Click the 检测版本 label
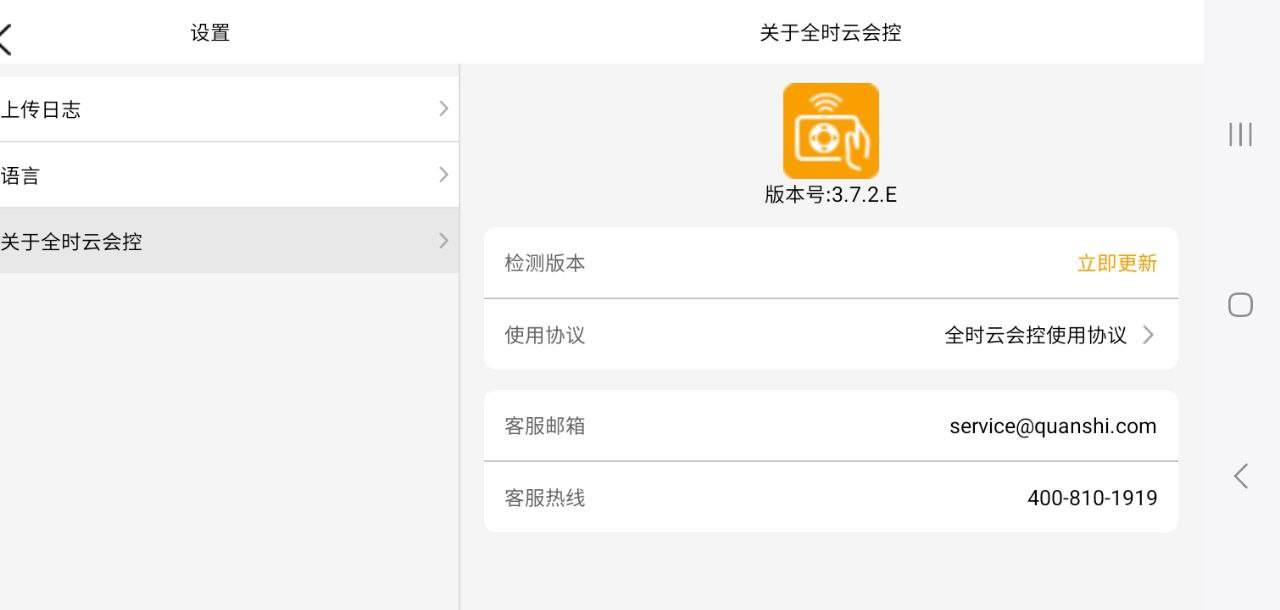The height and width of the screenshot is (610, 1280). pyautogui.click(x=545, y=263)
